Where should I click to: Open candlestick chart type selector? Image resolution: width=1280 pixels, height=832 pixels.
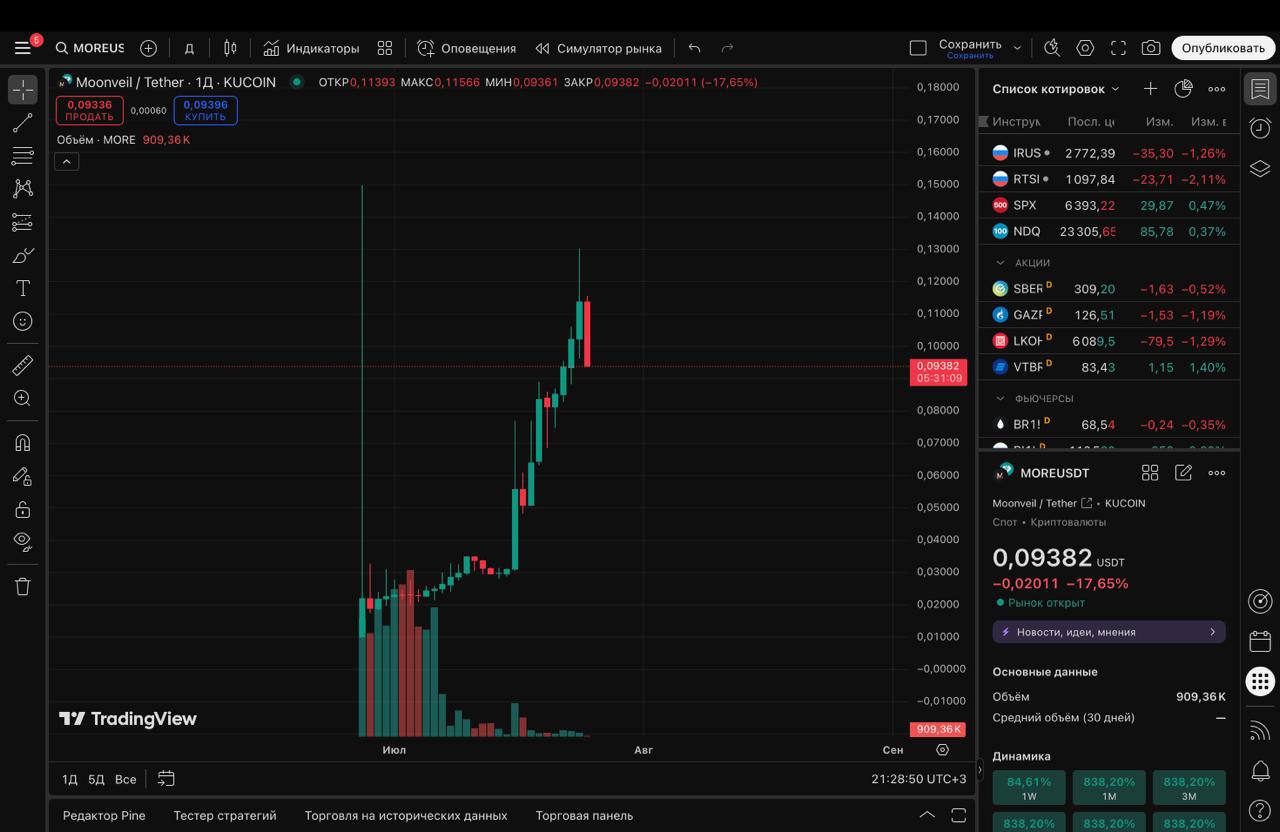tap(230, 48)
